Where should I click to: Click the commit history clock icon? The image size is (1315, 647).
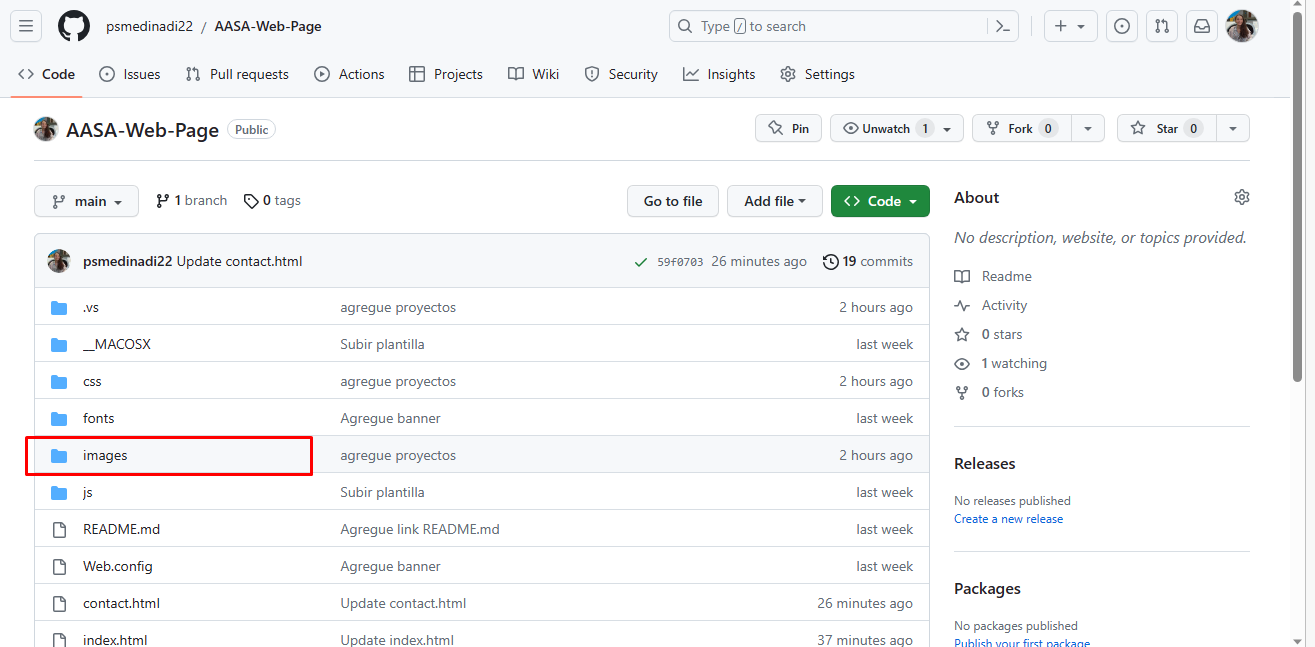tap(830, 261)
